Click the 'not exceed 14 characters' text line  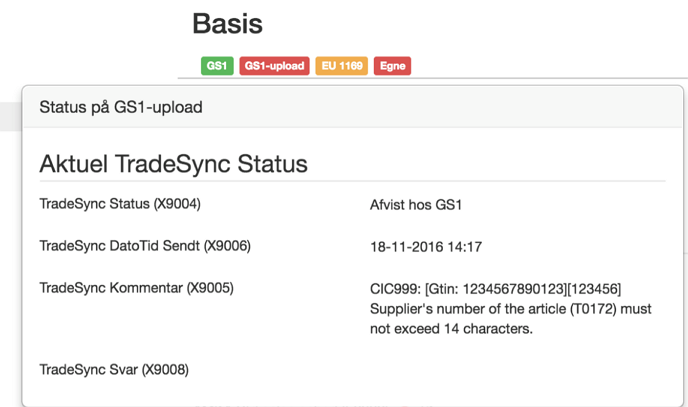click(450, 328)
